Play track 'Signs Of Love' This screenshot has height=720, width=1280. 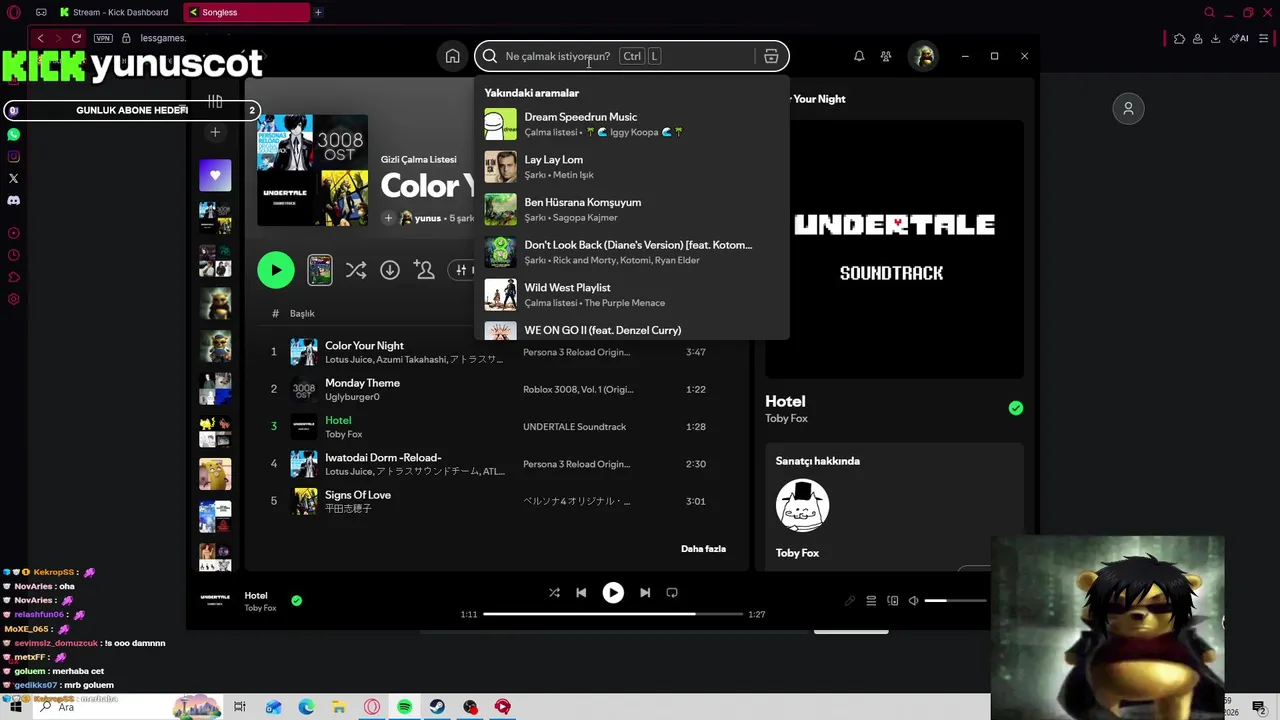tap(496, 501)
